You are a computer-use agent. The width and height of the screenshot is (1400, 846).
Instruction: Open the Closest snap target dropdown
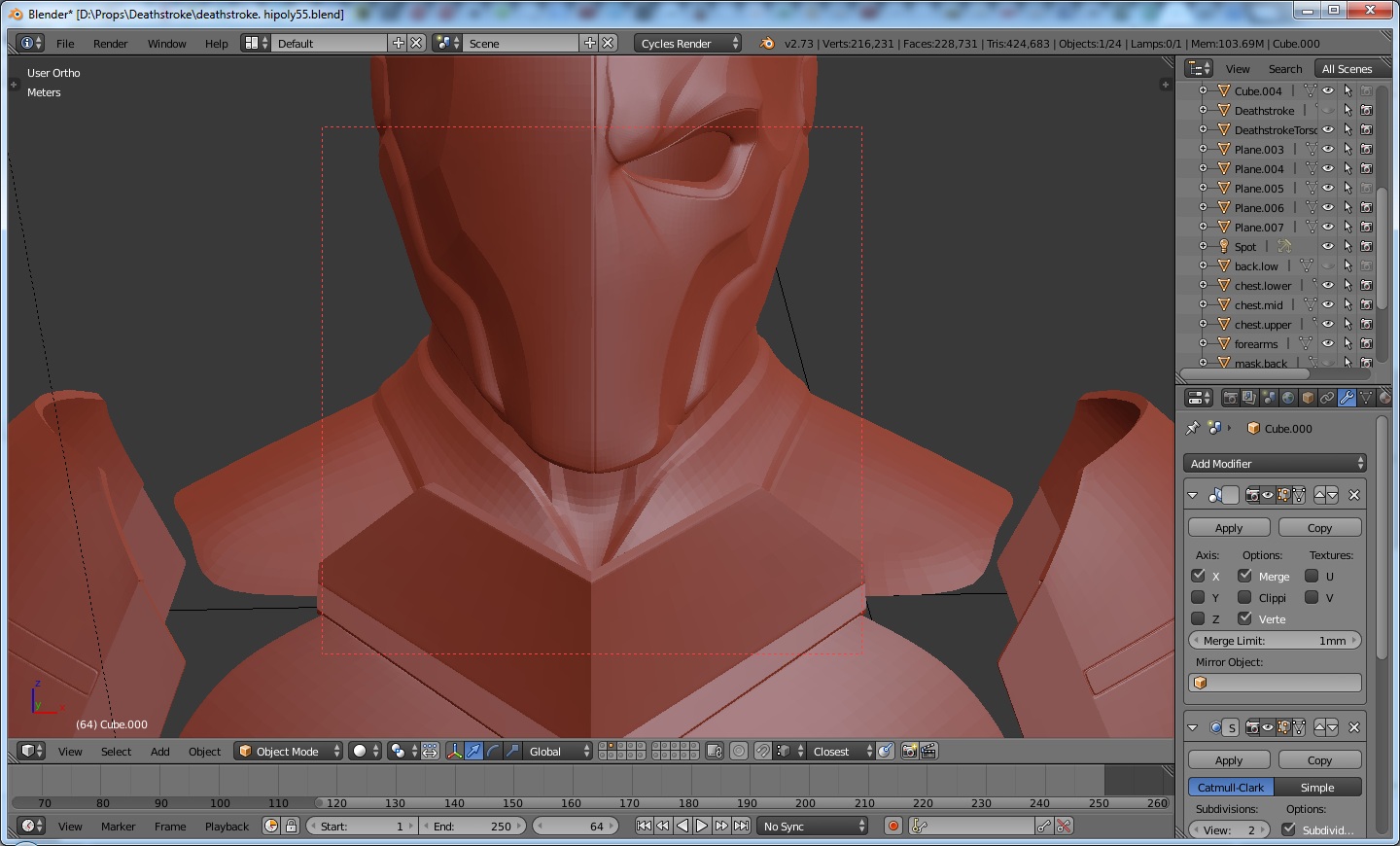pyautogui.click(x=841, y=751)
